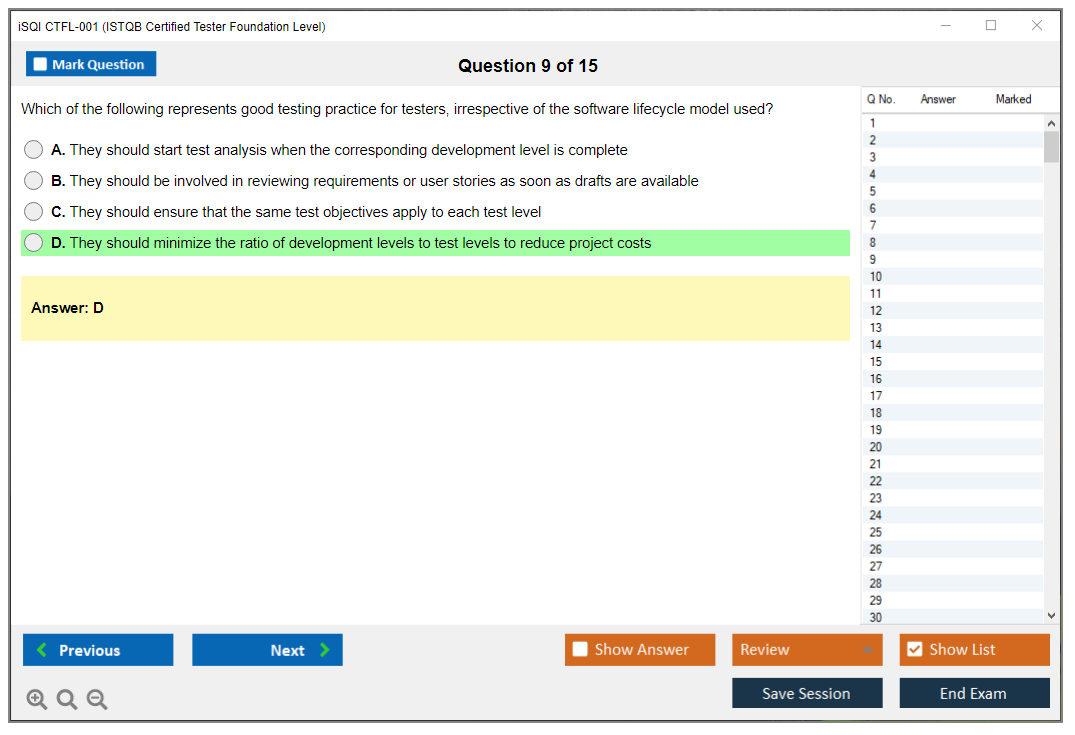Open the Review dropdown menu
The image size is (1075, 735).
tap(807, 650)
